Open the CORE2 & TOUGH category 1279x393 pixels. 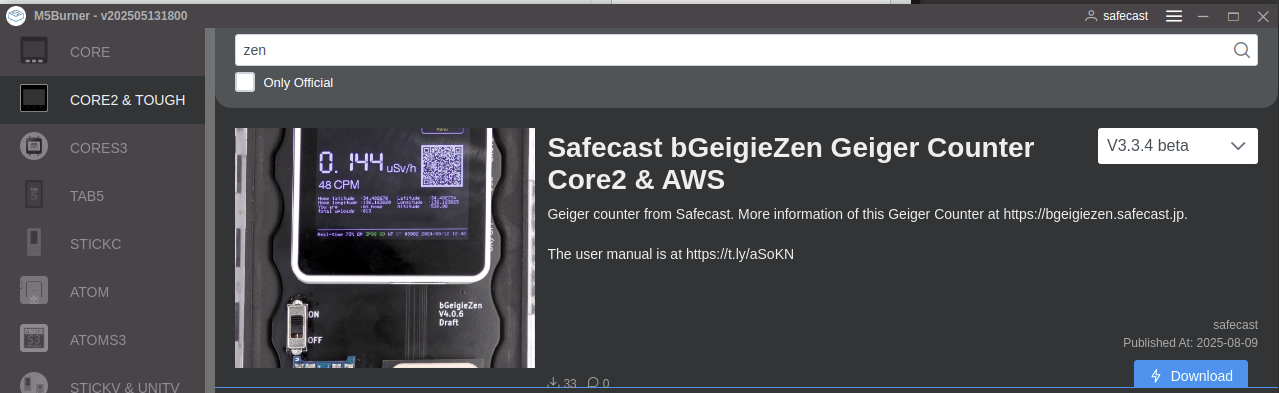(102, 100)
